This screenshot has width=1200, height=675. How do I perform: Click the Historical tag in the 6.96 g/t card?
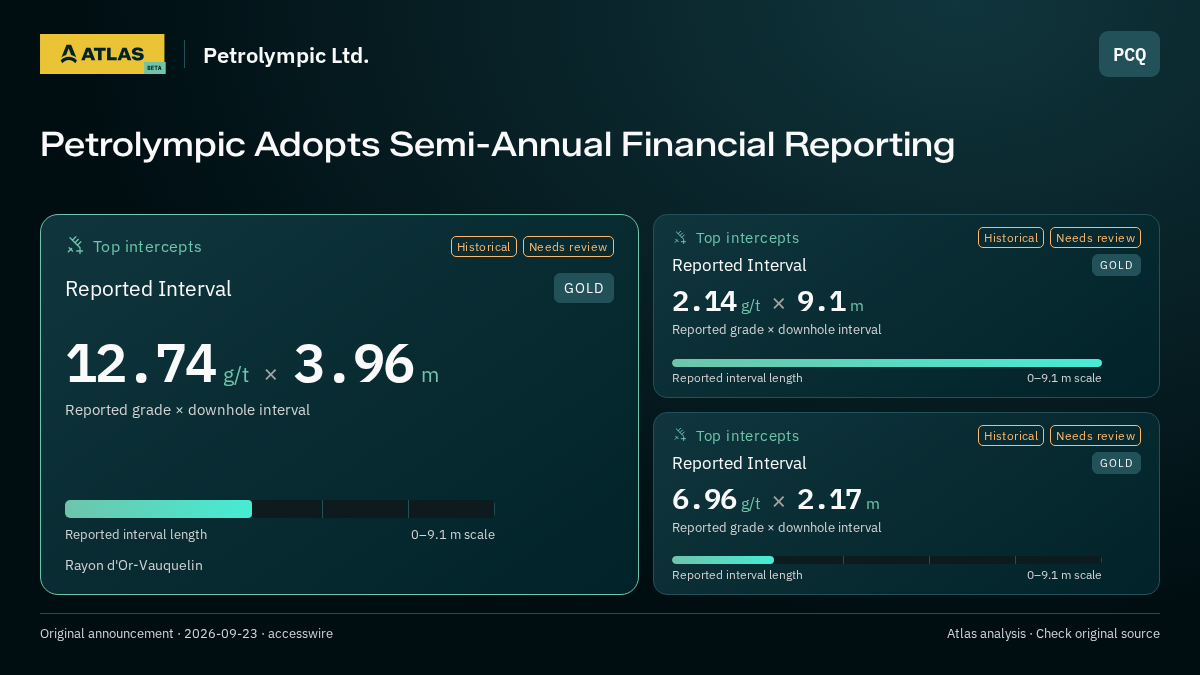point(1011,435)
